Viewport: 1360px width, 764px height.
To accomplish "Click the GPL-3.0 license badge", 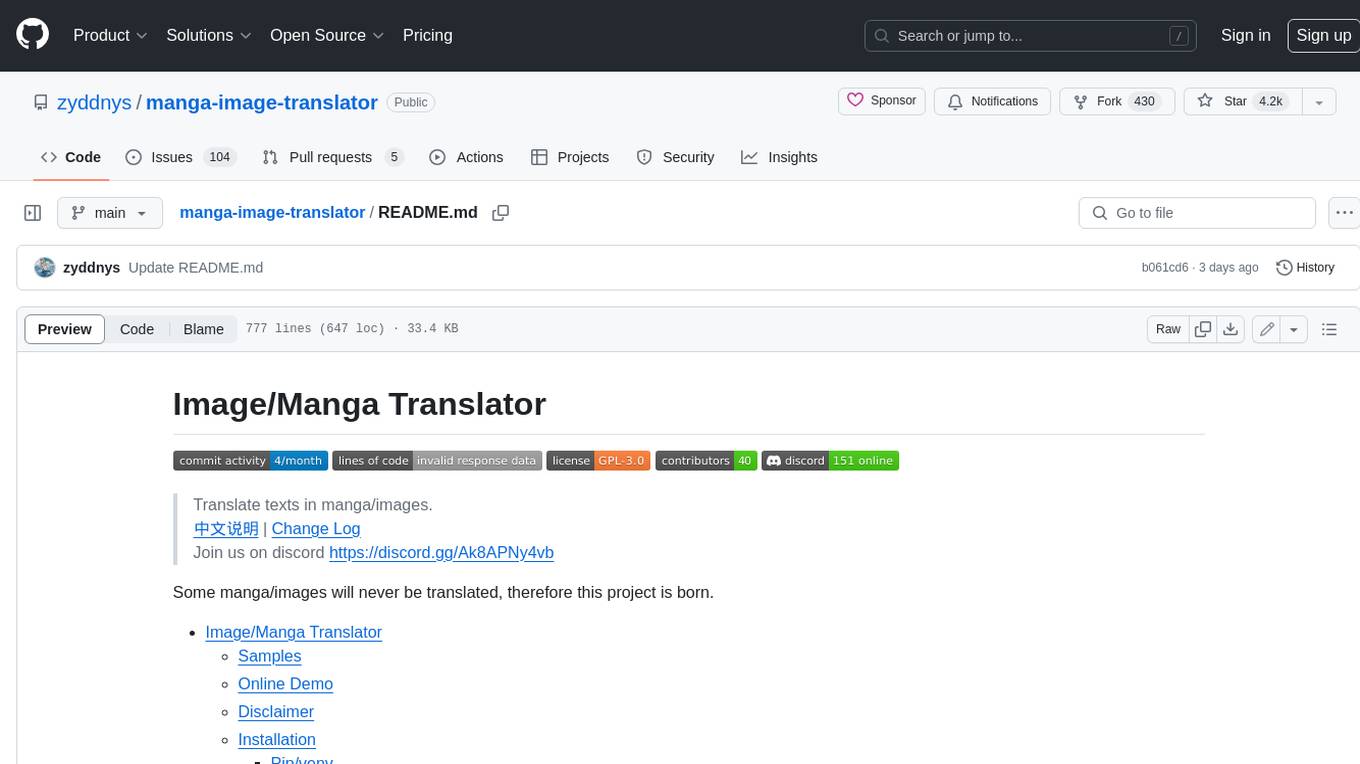I will pyautogui.click(x=598, y=461).
